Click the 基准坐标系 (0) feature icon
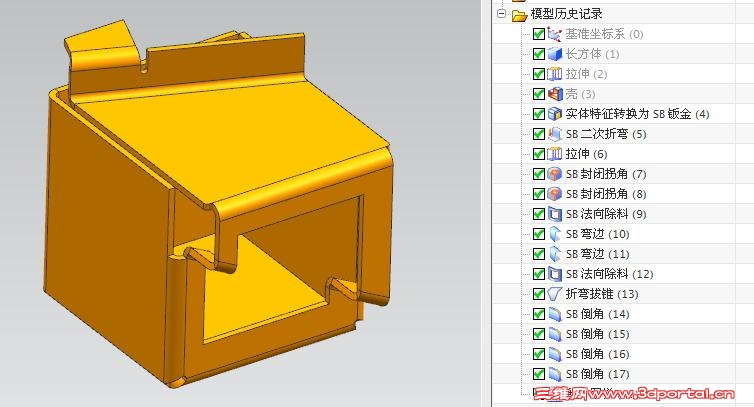Viewport: 754px width, 407px height. click(554, 34)
